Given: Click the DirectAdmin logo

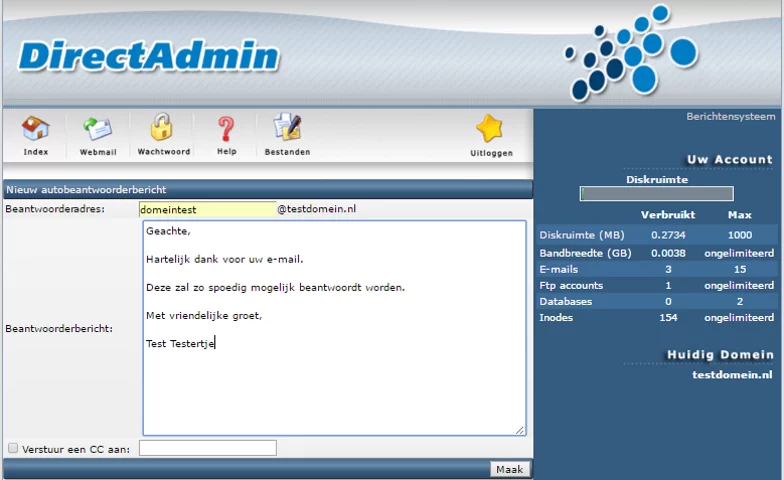Looking at the screenshot, I should 148,56.
